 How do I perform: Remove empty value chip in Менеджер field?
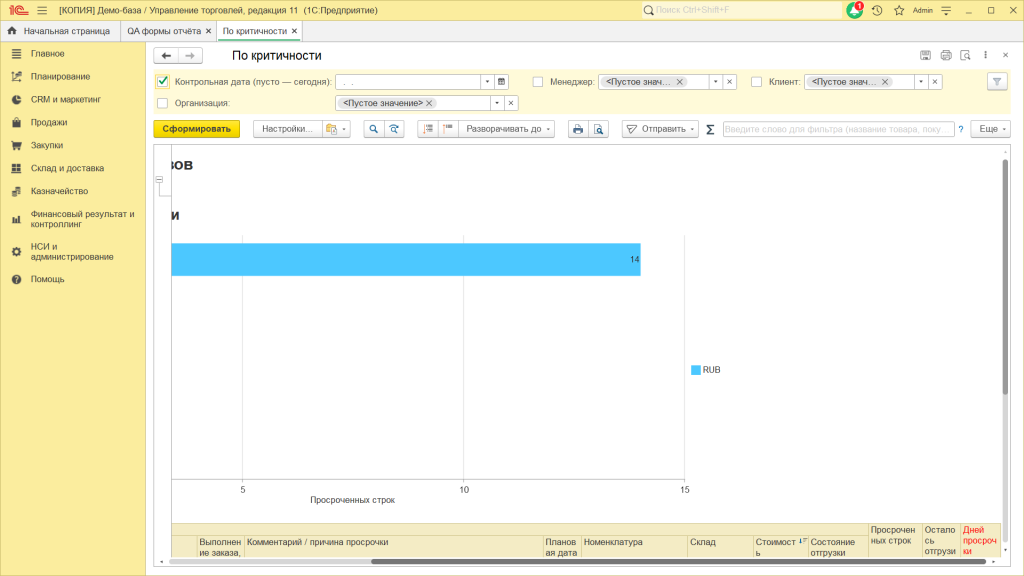tap(680, 82)
